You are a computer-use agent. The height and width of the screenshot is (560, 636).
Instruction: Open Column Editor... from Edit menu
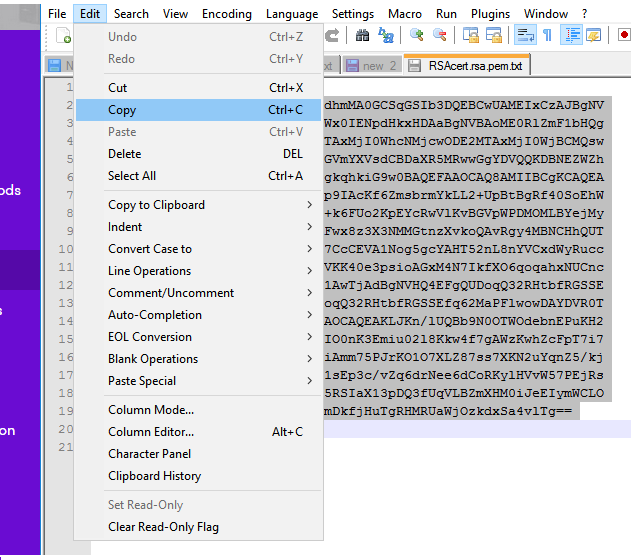[x=199, y=431]
